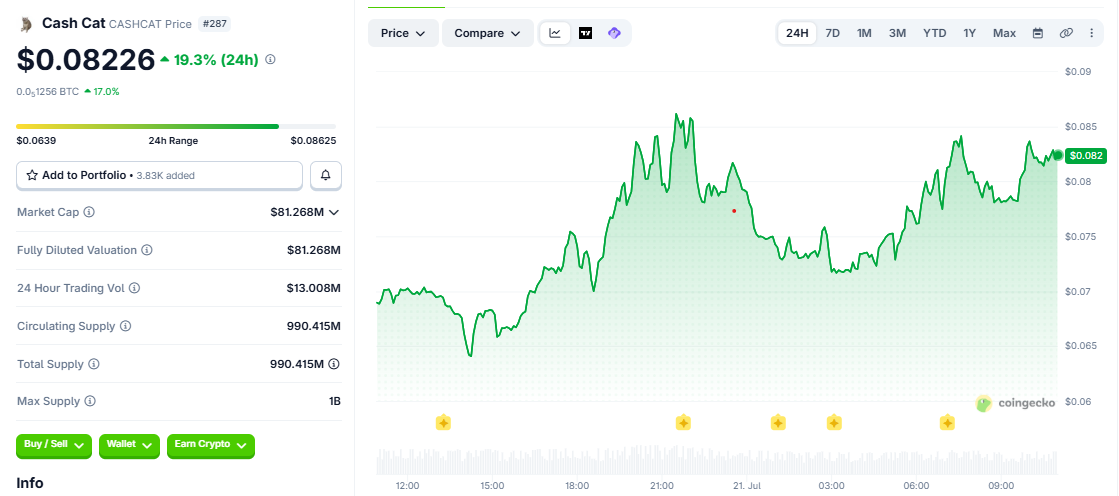Open the Wallet dropdown
The height and width of the screenshot is (496, 1119).
coord(129,445)
